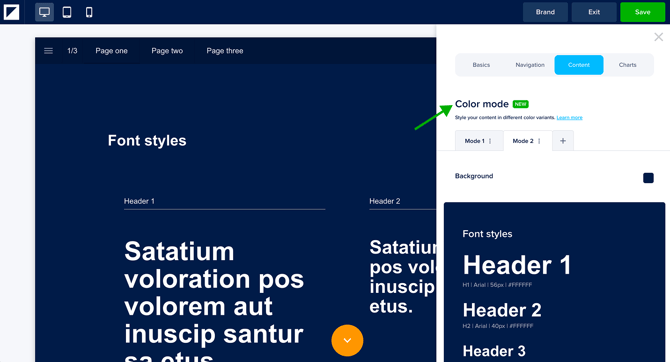Switch to the Charts tab
The image size is (670, 362).
[627, 65]
